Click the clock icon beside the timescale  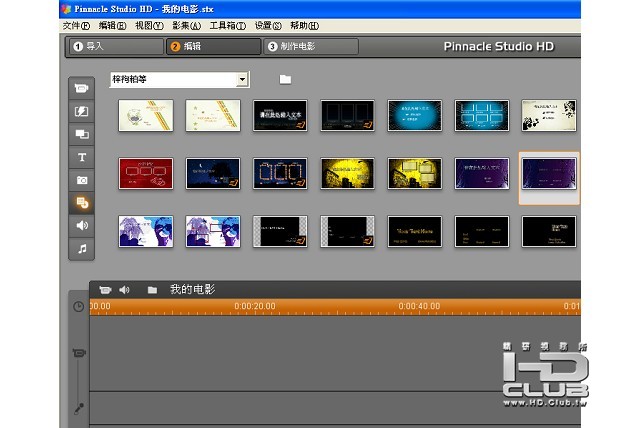[78, 306]
